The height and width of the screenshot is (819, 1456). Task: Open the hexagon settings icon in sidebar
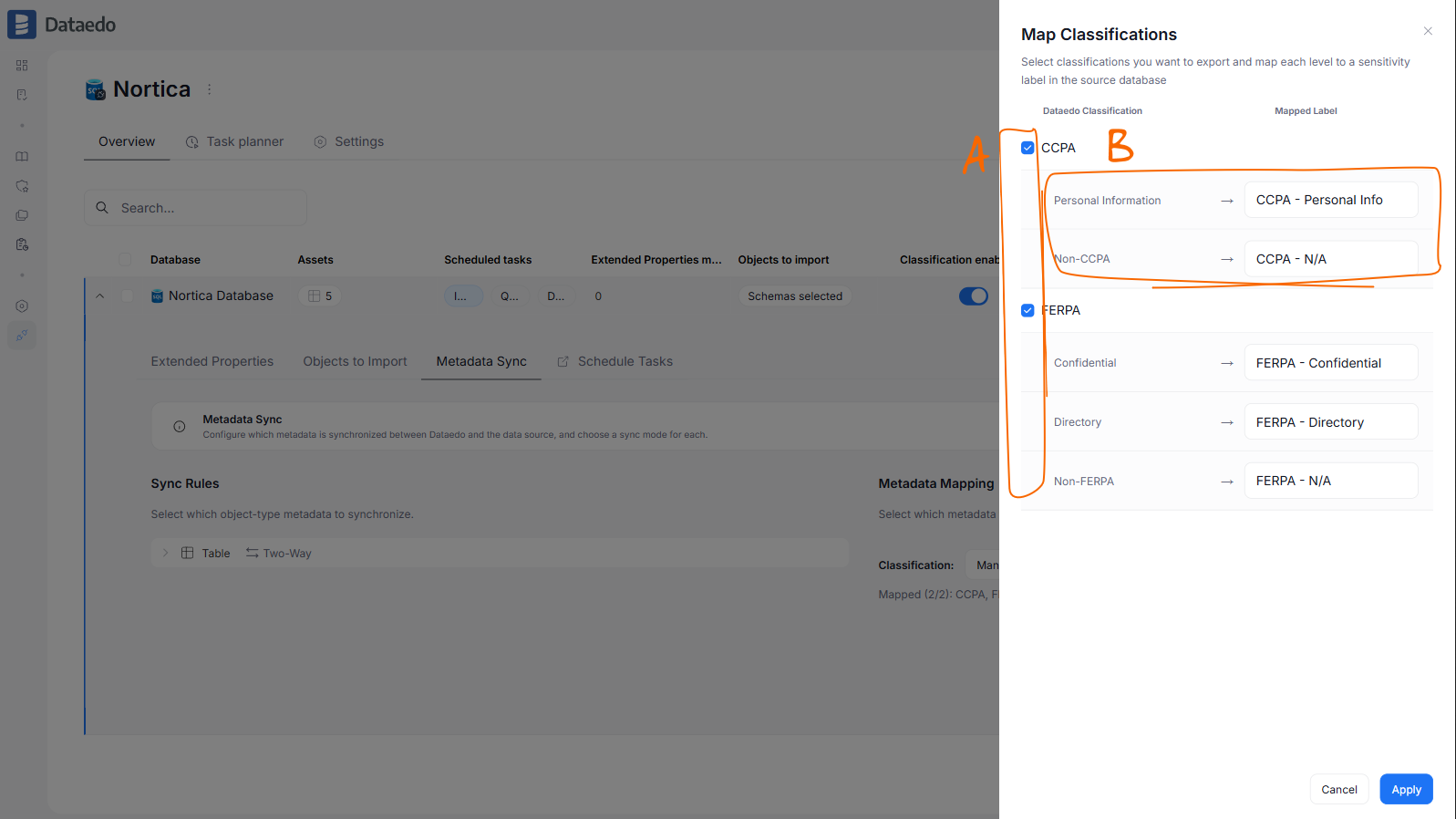pos(22,306)
